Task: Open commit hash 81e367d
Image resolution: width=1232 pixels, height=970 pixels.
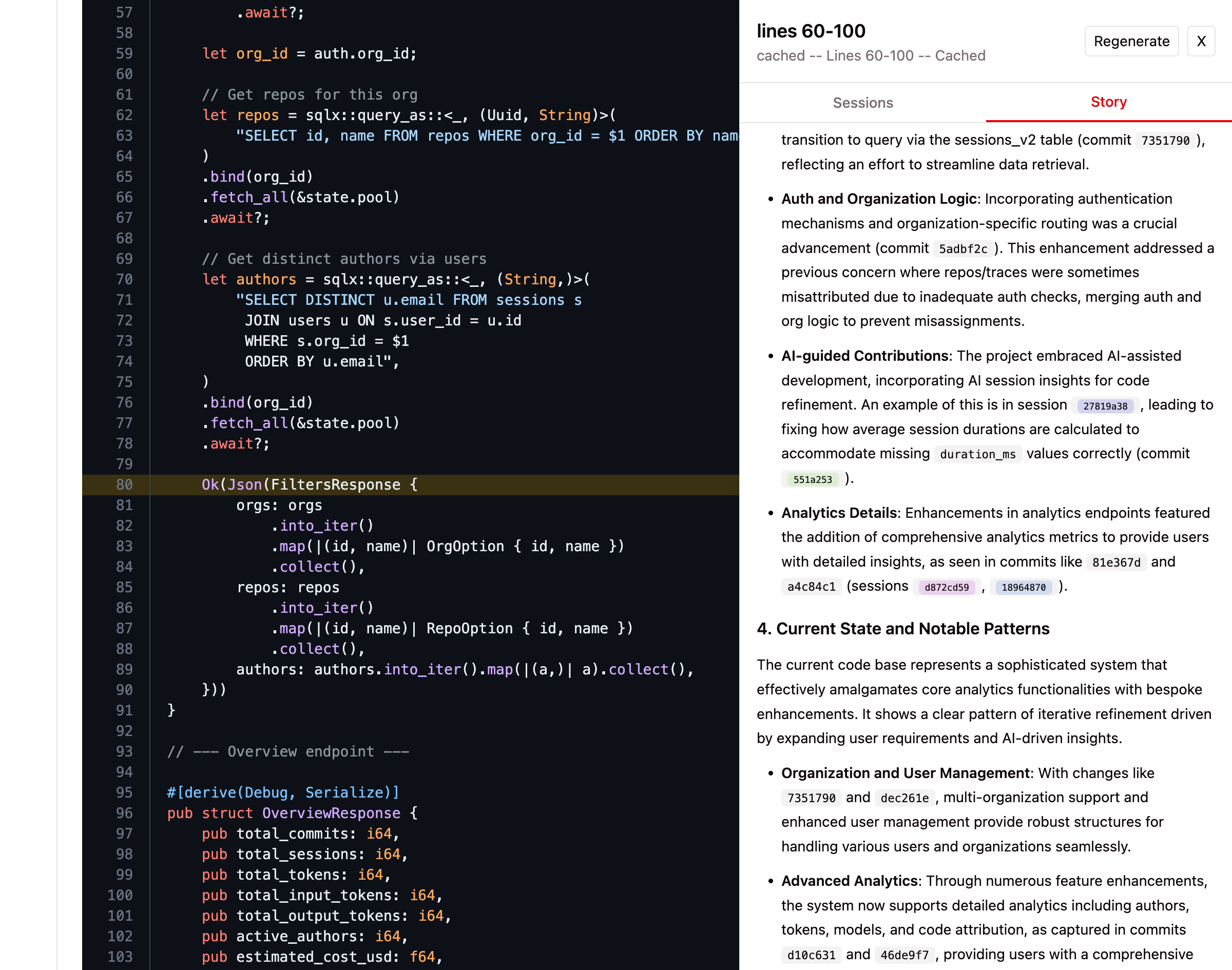Action: 1115,562
